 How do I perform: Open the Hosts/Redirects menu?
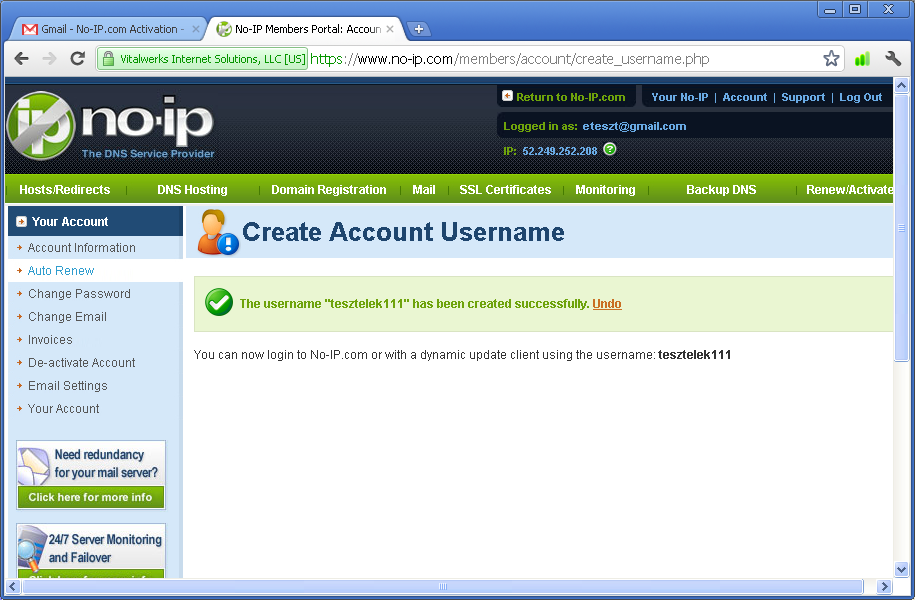[x=65, y=190]
